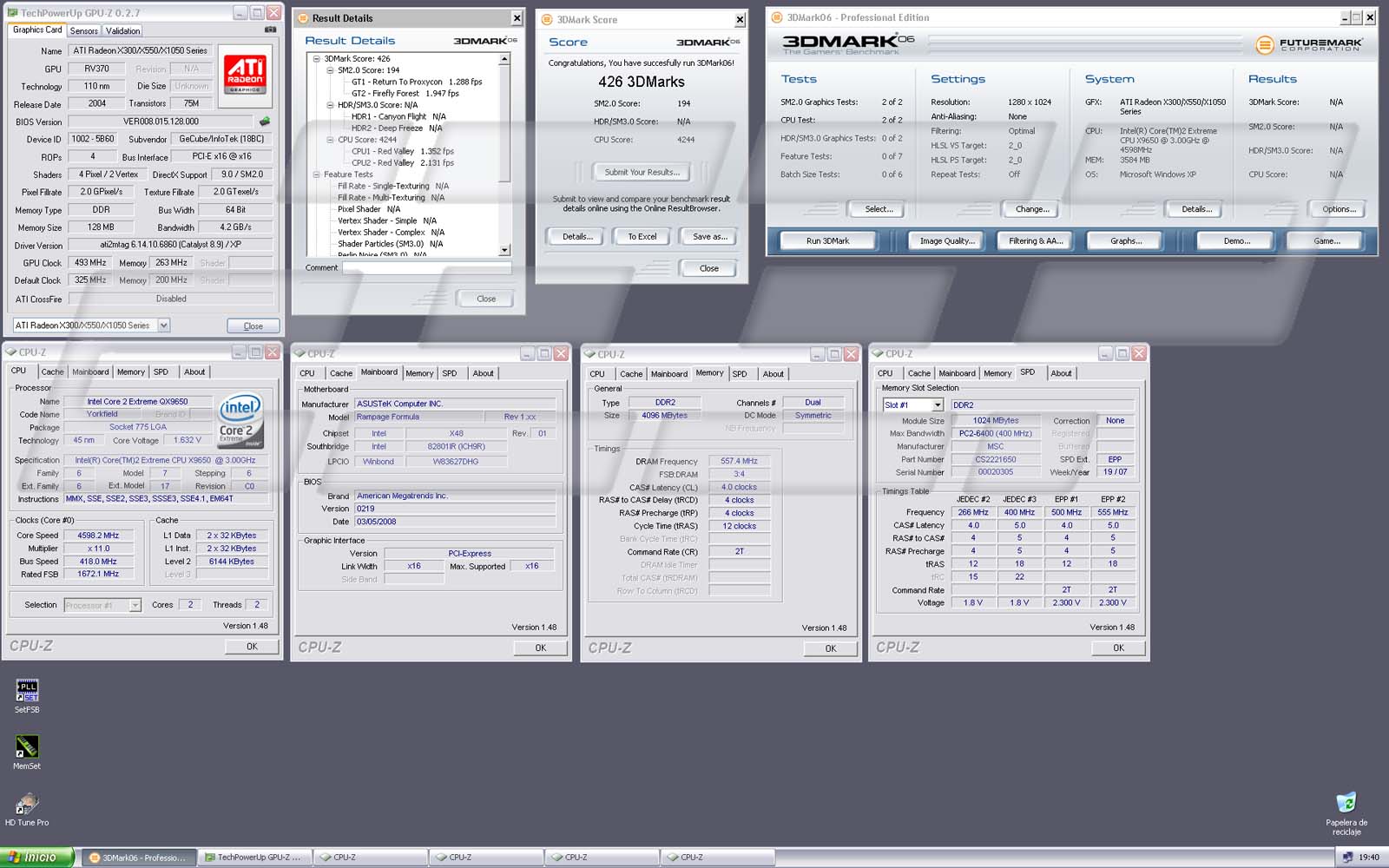Open the HD Tune Pro desktop icon
1389x868 pixels.
click(27, 809)
